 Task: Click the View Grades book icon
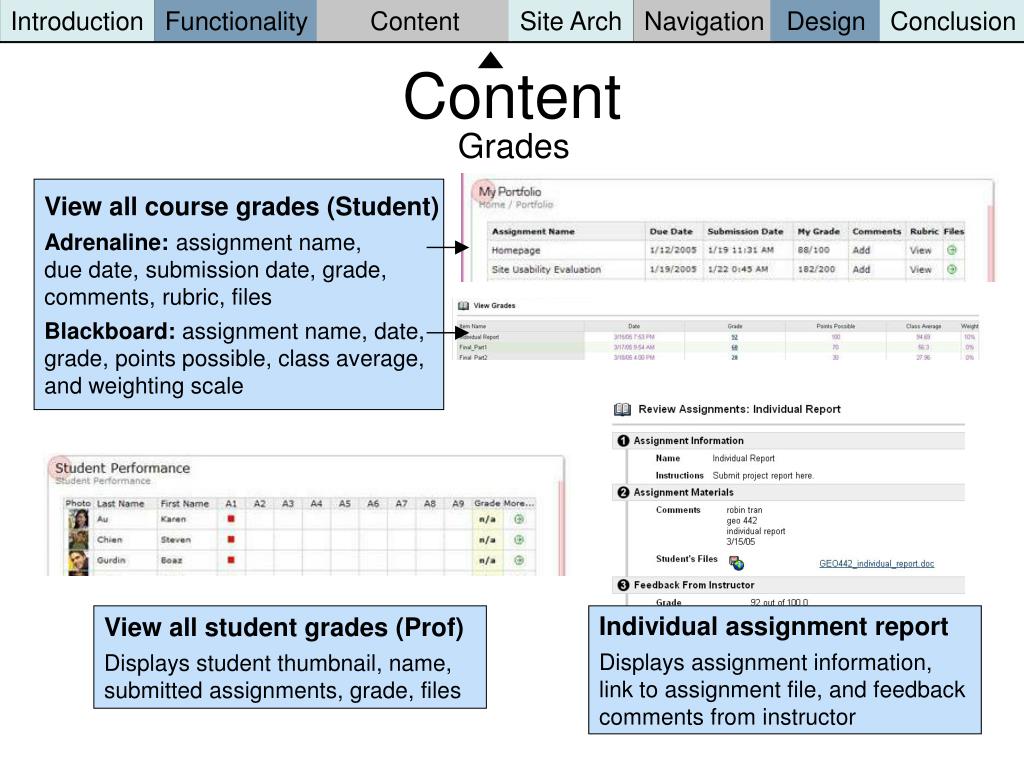tap(464, 306)
